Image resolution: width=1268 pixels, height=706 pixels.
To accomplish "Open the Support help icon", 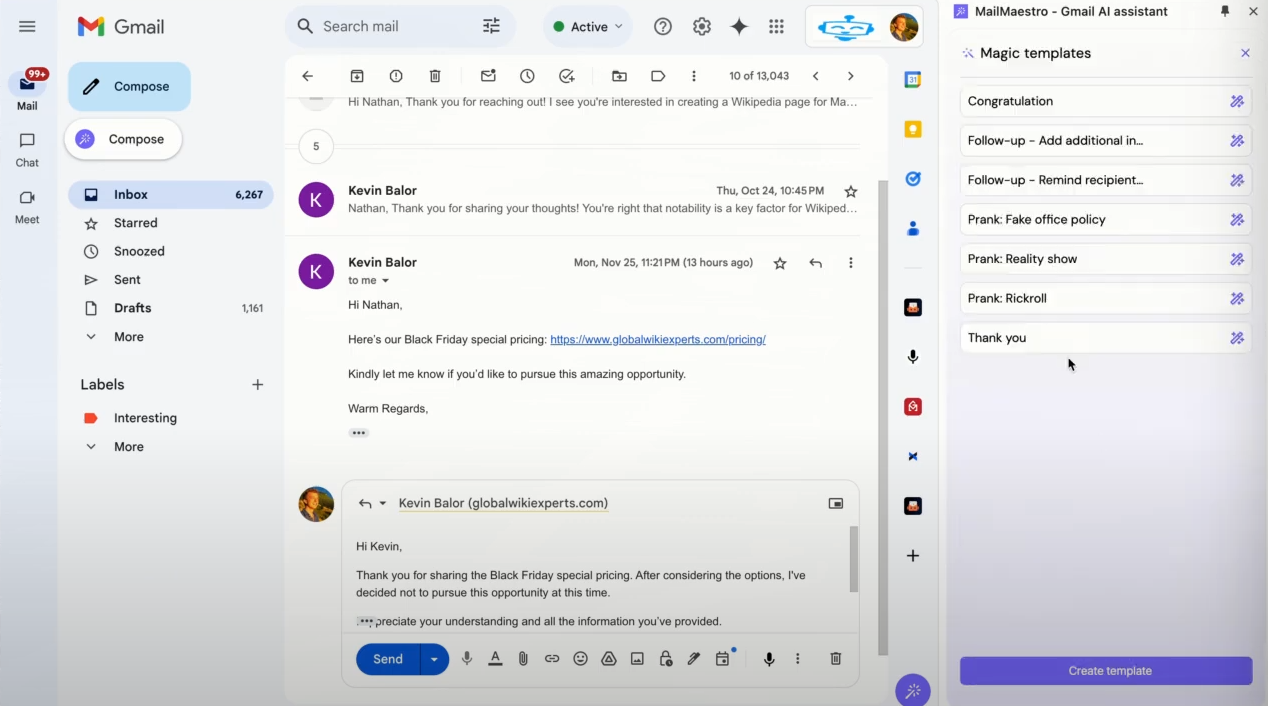I will click(x=663, y=27).
